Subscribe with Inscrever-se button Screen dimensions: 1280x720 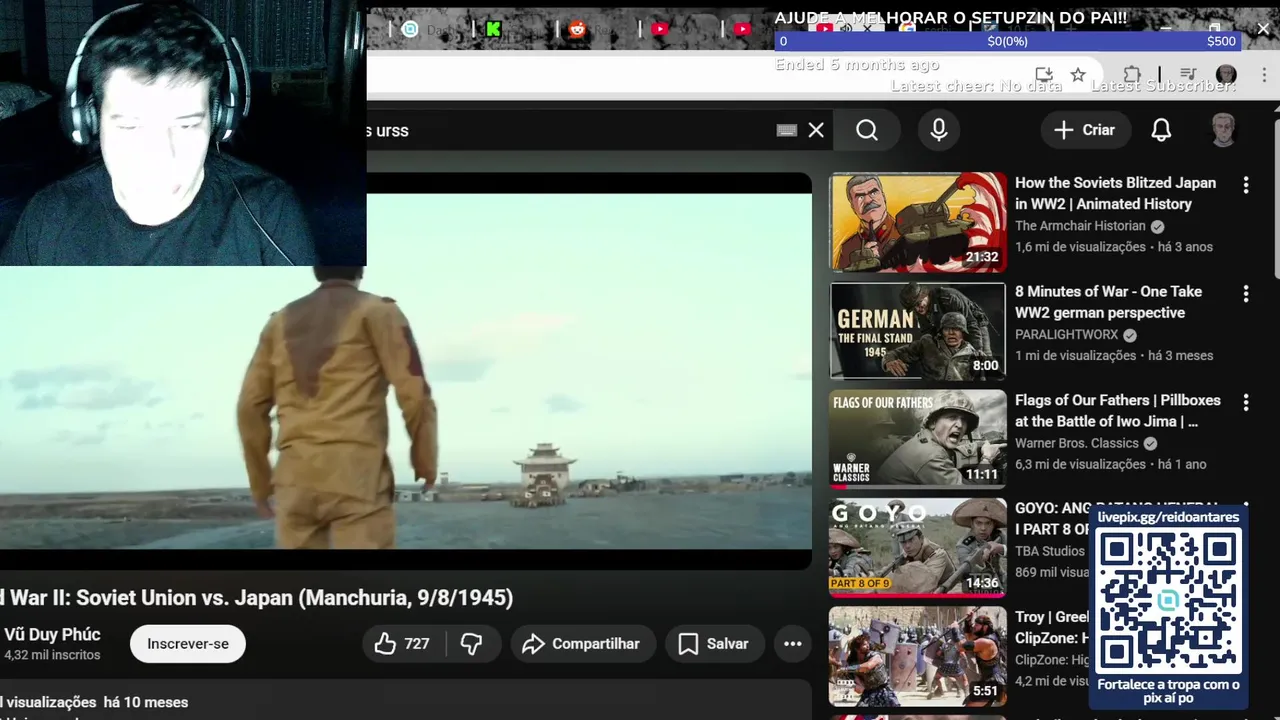pos(188,644)
